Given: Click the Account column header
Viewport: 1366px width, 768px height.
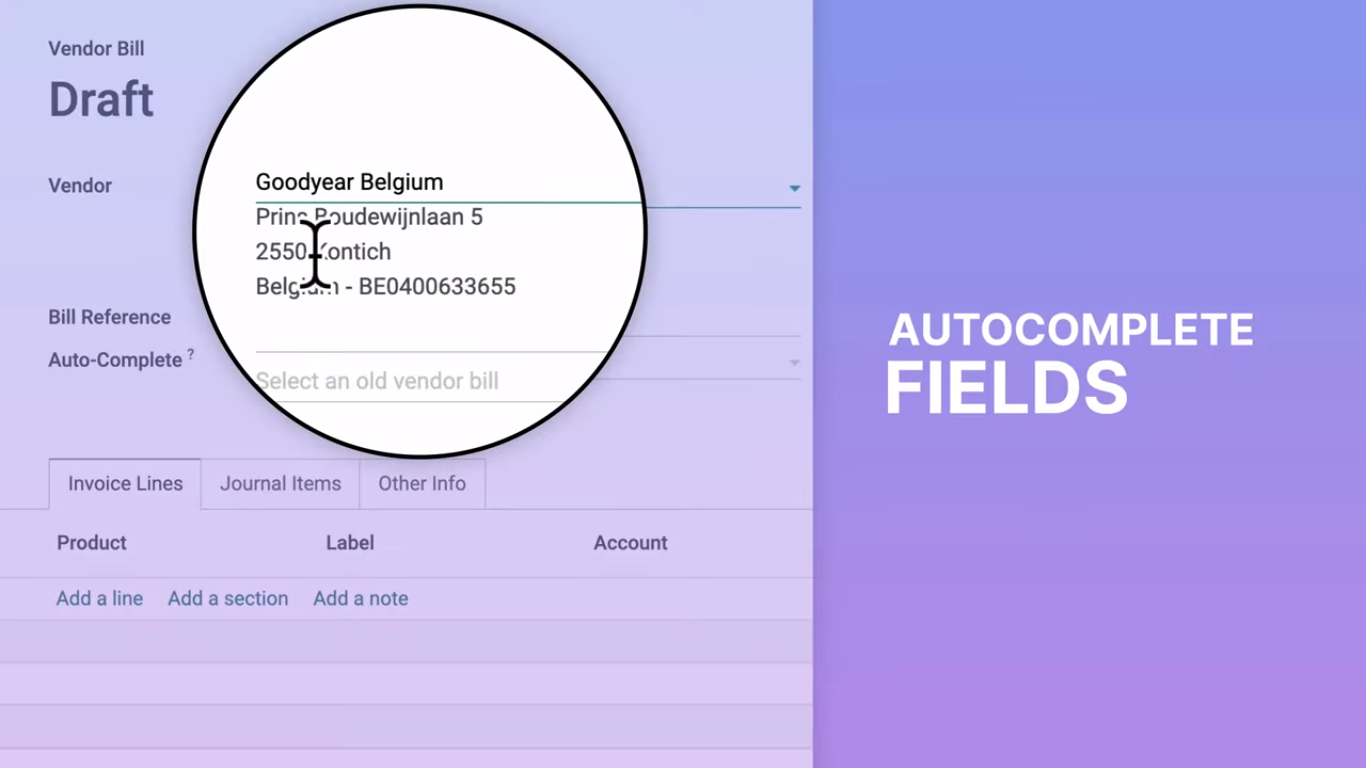Looking at the screenshot, I should point(630,543).
